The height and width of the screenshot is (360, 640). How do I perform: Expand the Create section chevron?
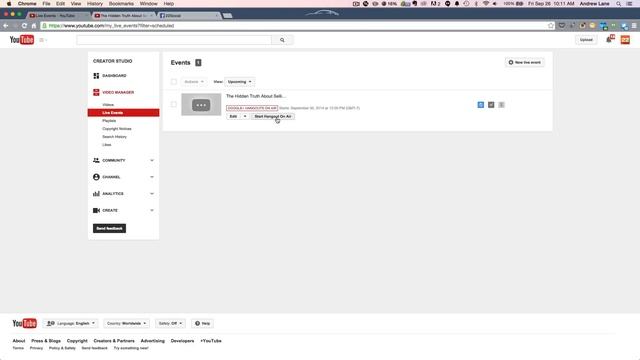coord(152,210)
